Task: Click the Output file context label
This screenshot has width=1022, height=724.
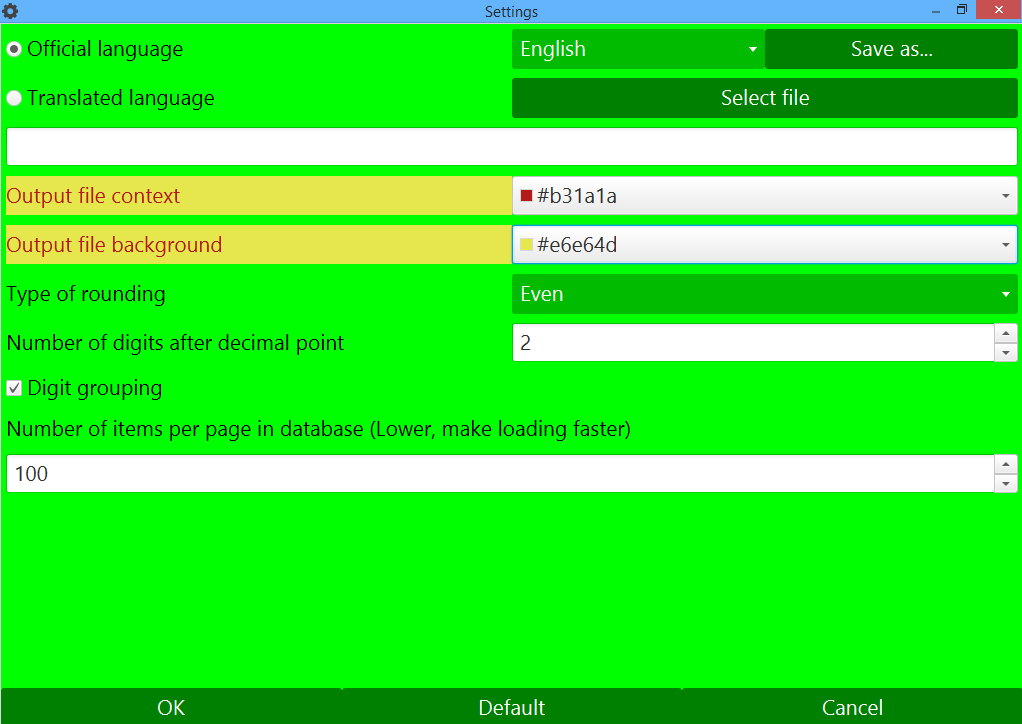Action: (93, 196)
